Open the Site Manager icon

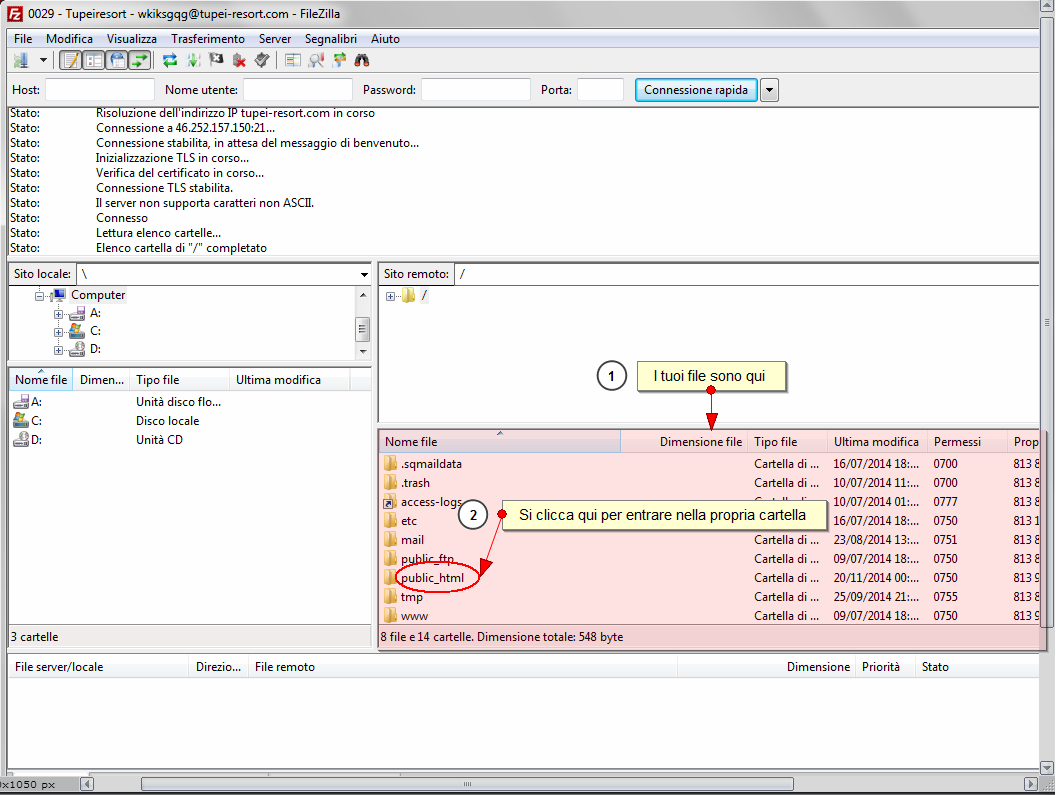(x=21, y=60)
